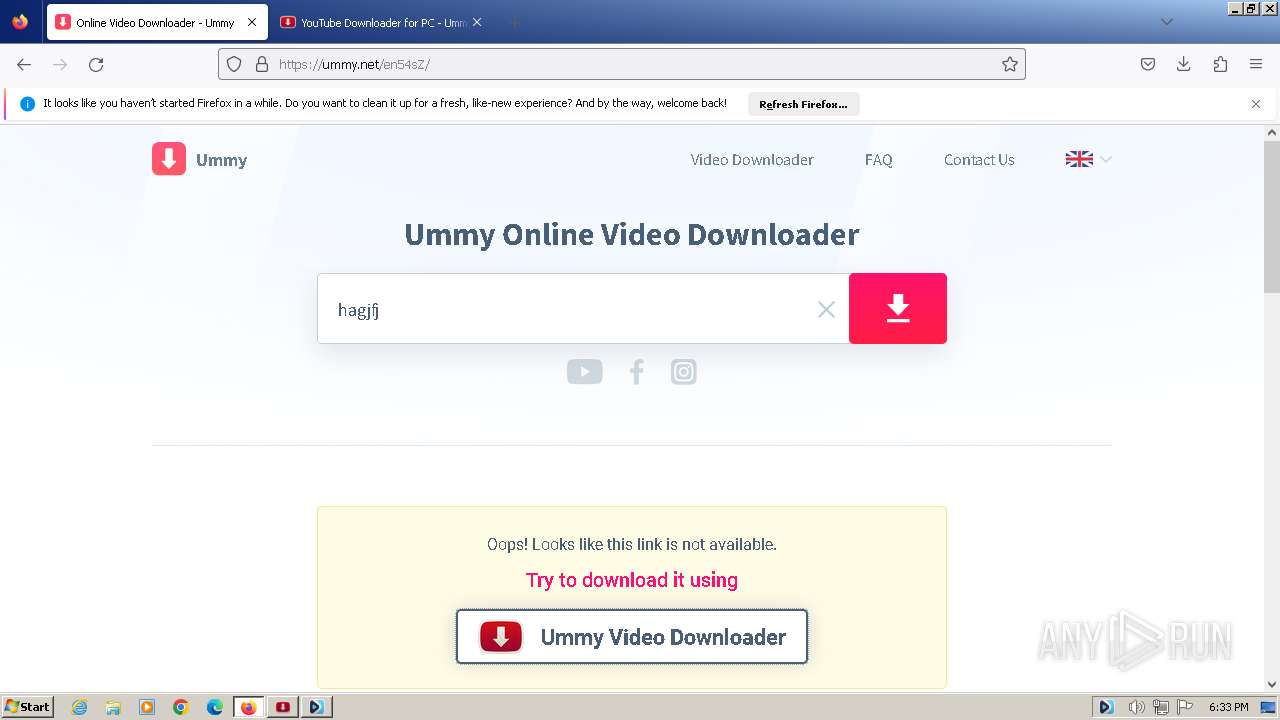Open the Windows Start menu
1280x720 pixels.
pos(27,707)
